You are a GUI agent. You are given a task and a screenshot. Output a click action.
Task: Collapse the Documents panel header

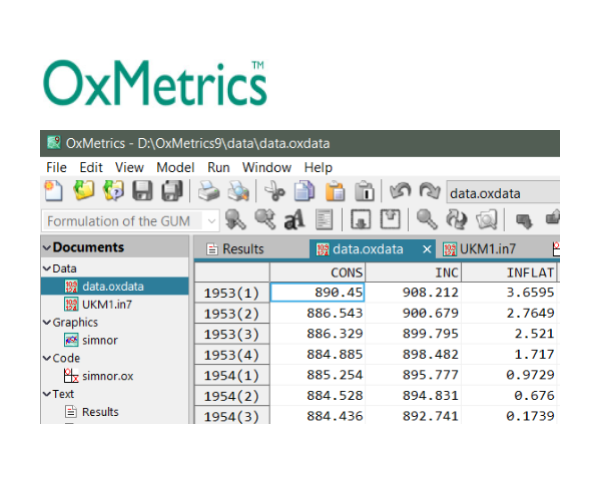(47, 248)
